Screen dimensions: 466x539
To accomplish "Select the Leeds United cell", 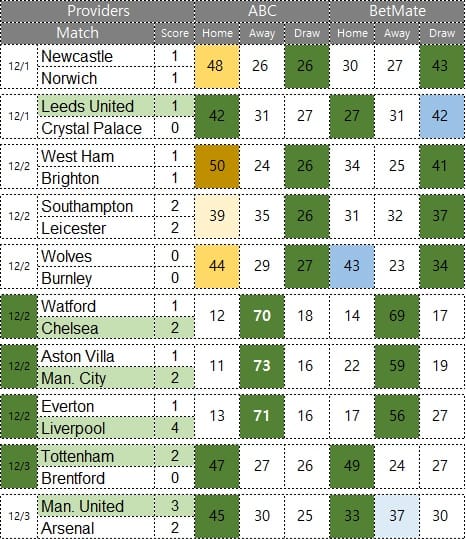I will click(96, 106).
